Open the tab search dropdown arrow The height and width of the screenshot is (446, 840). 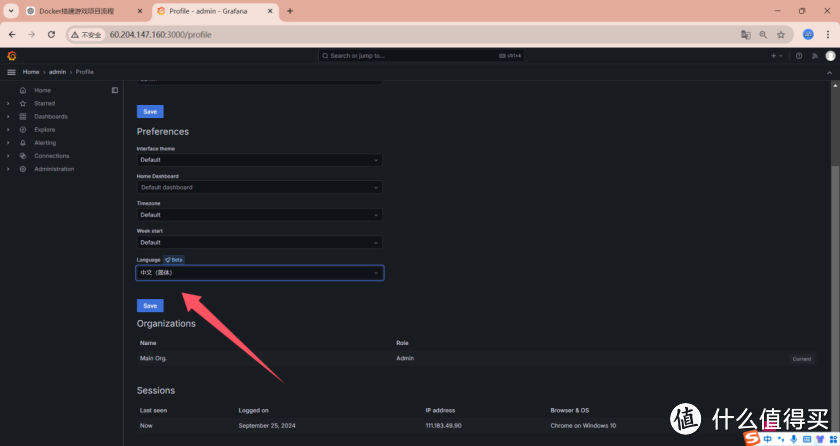pyautogui.click(x=11, y=11)
